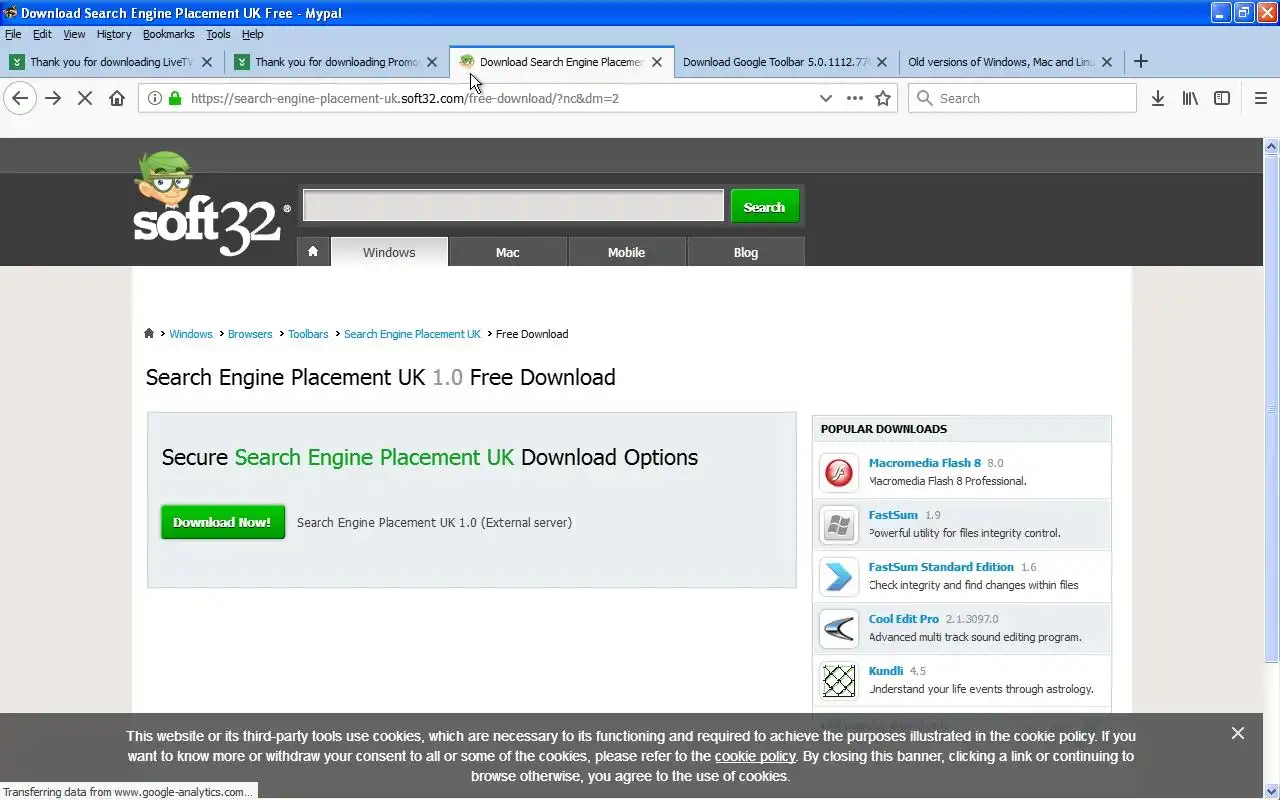
Task: Follow the Windows breadcrumb link
Action: click(190, 334)
